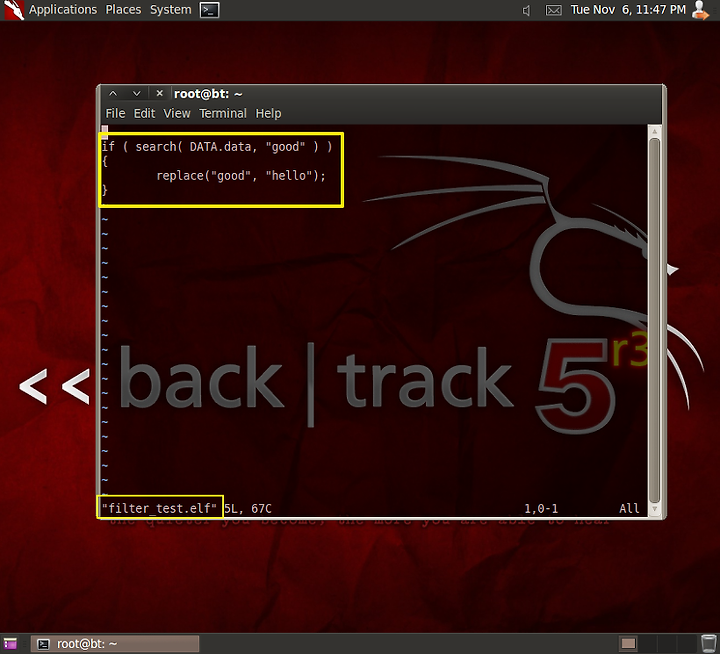Click the filter_test.elf filename in status line
Viewport: 720px width, 654px height.
pos(159,508)
